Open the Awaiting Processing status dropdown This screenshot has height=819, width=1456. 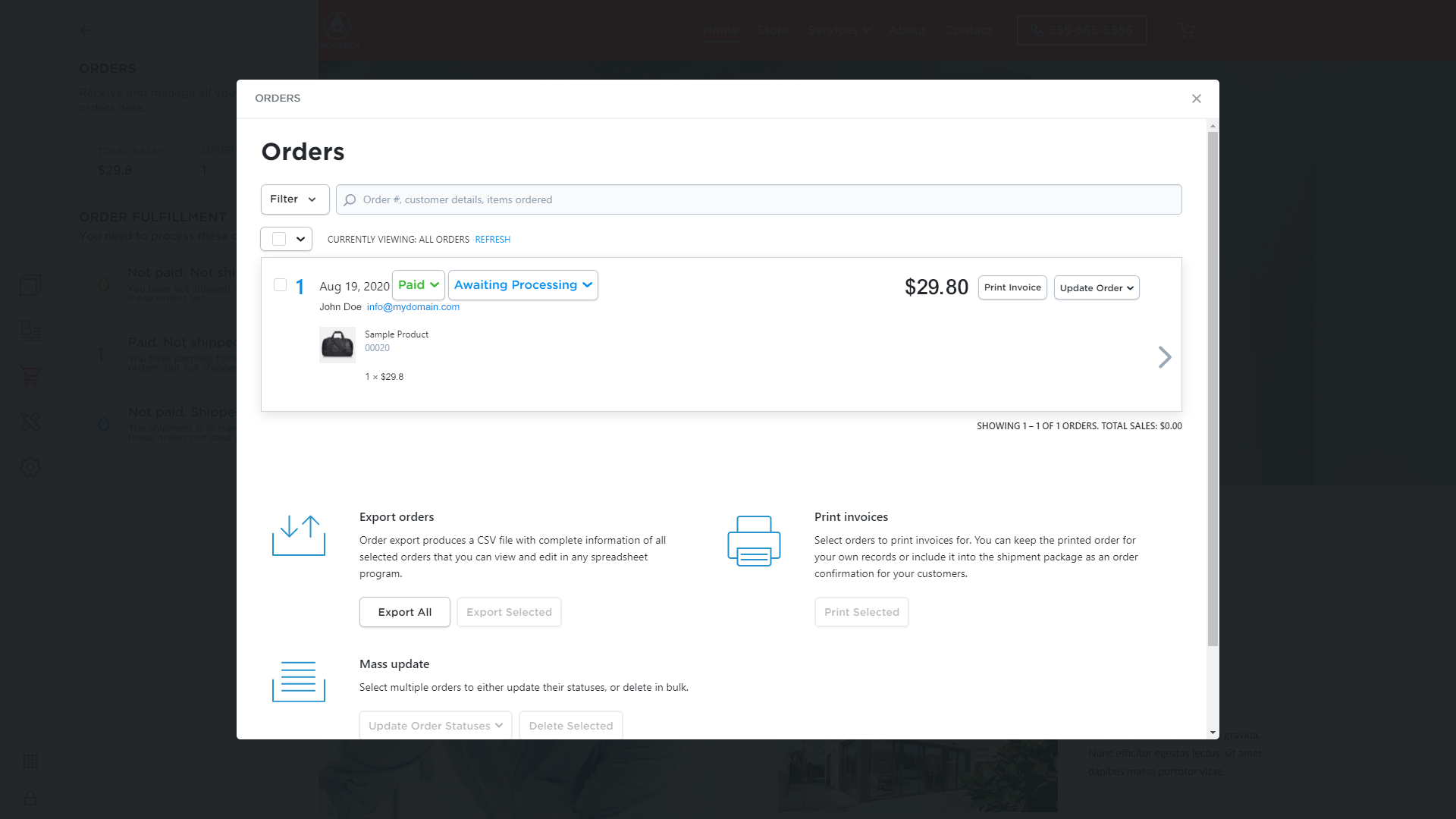[523, 285]
